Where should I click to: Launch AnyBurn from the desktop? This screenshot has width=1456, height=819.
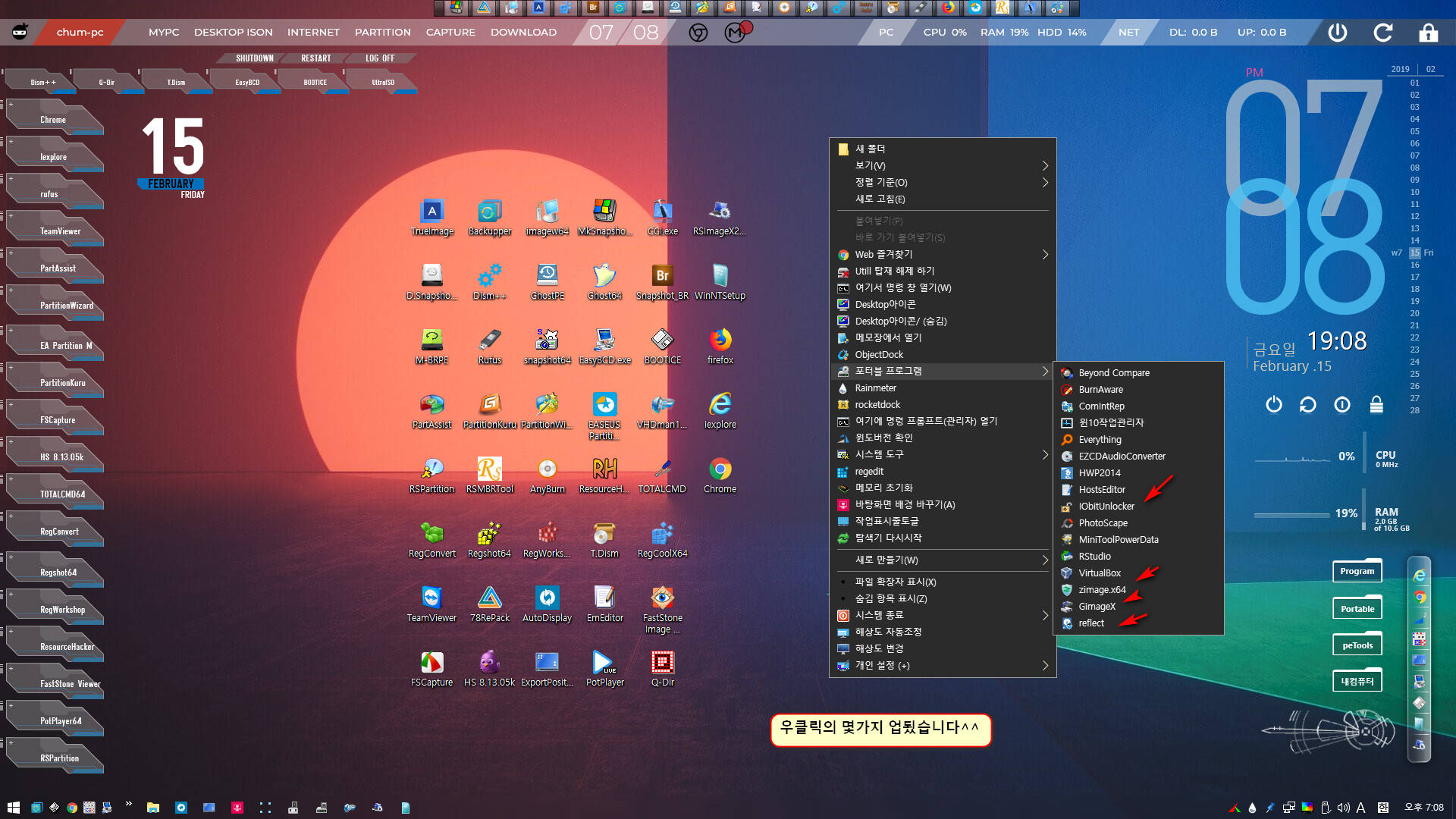(x=547, y=475)
